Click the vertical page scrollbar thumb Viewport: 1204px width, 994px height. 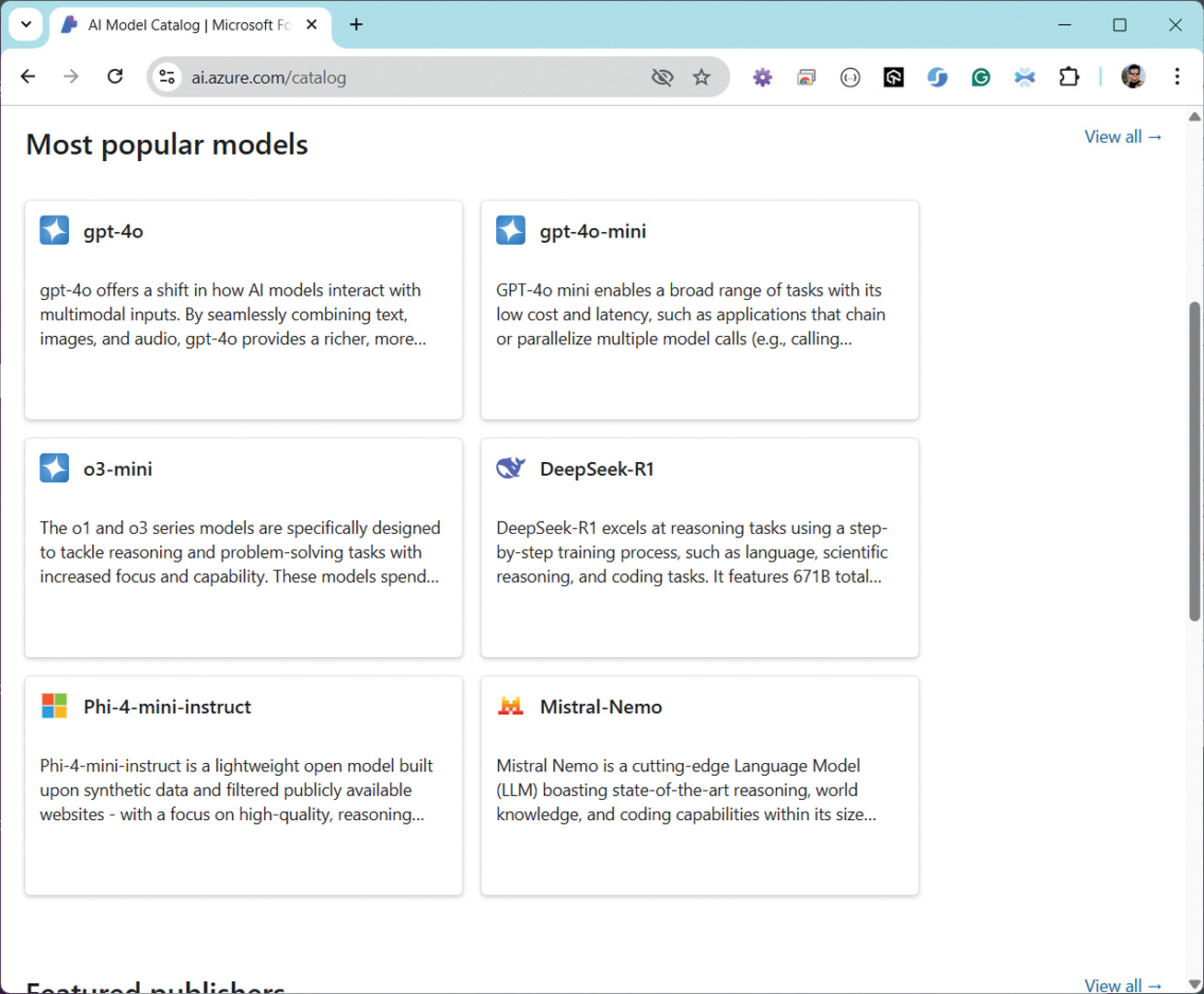click(x=1194, y=460)
